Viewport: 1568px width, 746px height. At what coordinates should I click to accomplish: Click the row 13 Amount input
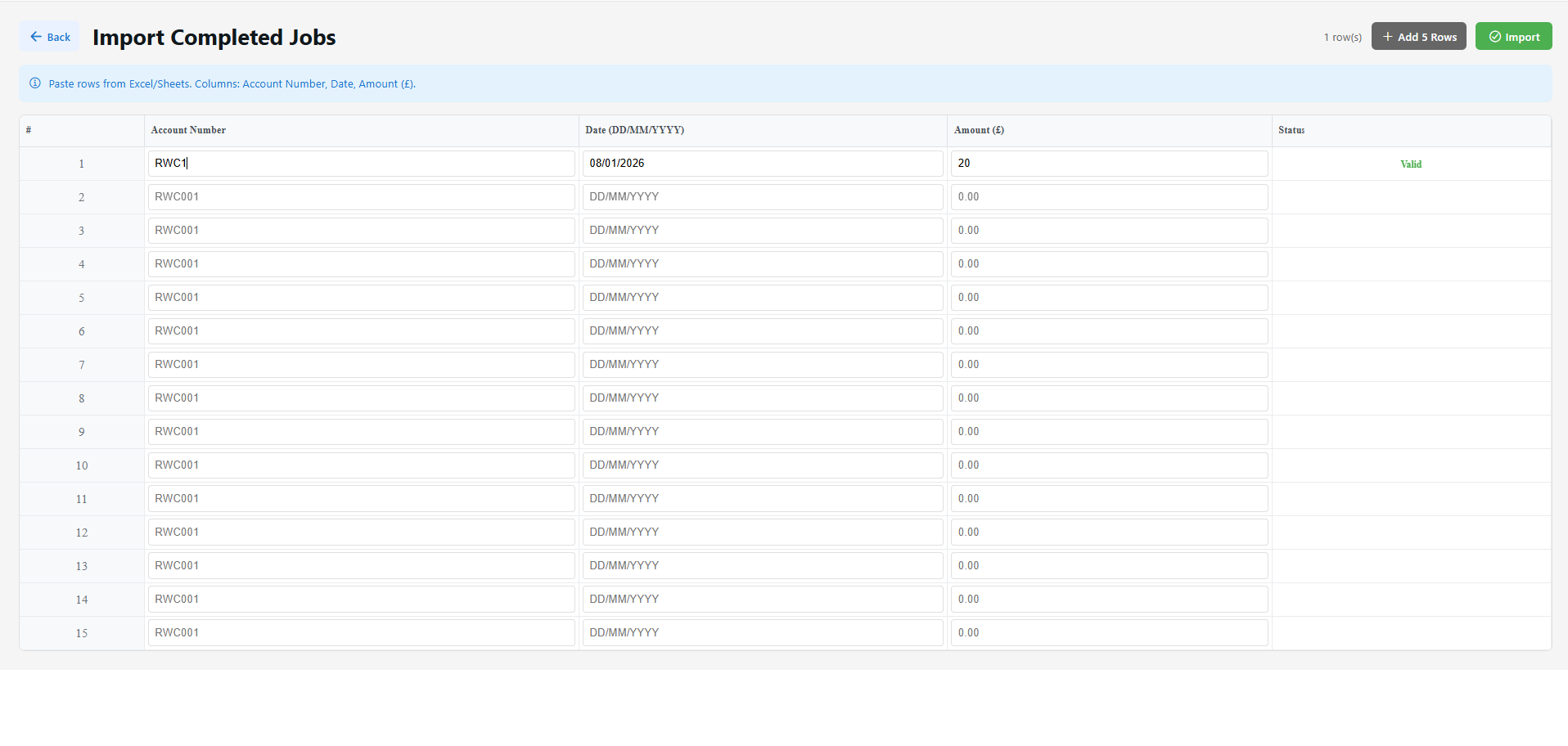pyautogui.click(x=1110, y=566)
